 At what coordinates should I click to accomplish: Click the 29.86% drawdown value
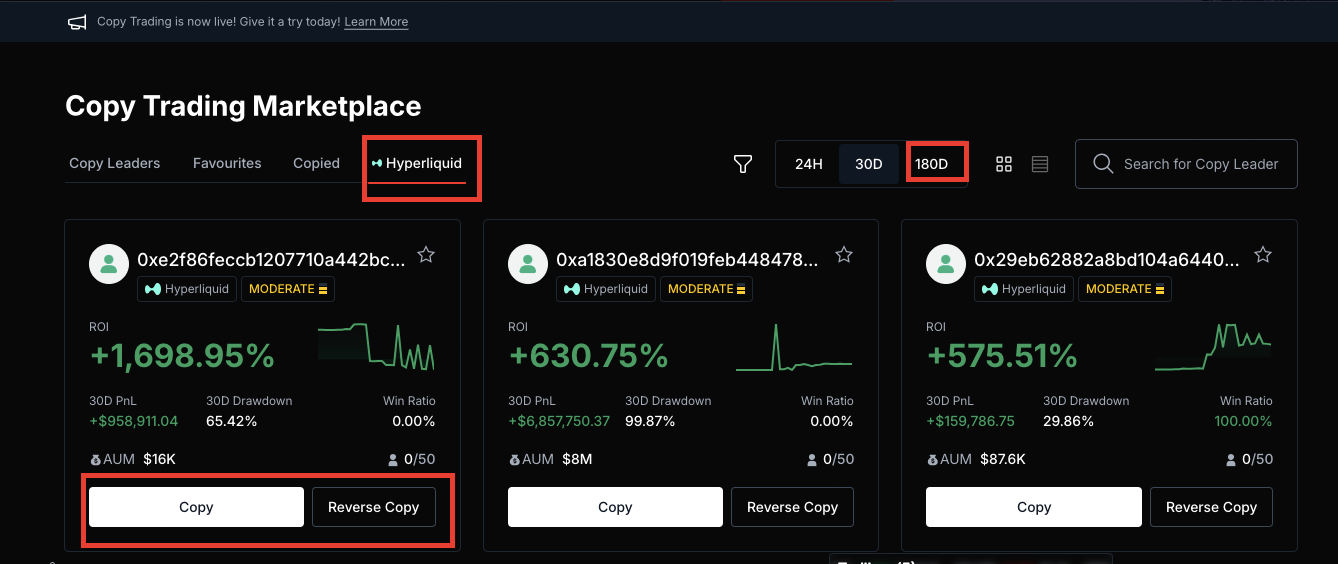pyautogui.click(x=1069, y=421)
